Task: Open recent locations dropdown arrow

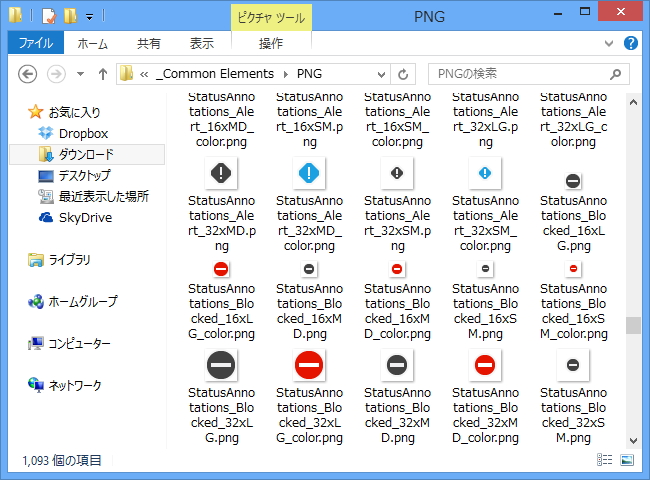Action: [x=80, y=74]
